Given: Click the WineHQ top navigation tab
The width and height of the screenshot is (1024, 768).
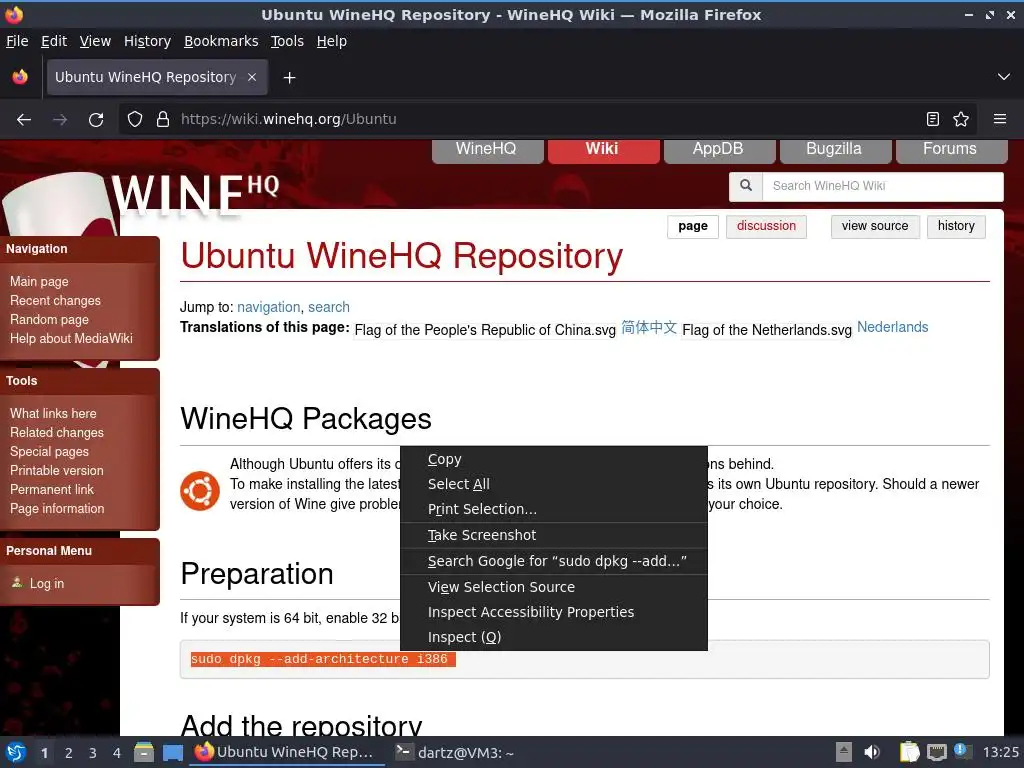Looking at the screenshot, I should [487, 150].
